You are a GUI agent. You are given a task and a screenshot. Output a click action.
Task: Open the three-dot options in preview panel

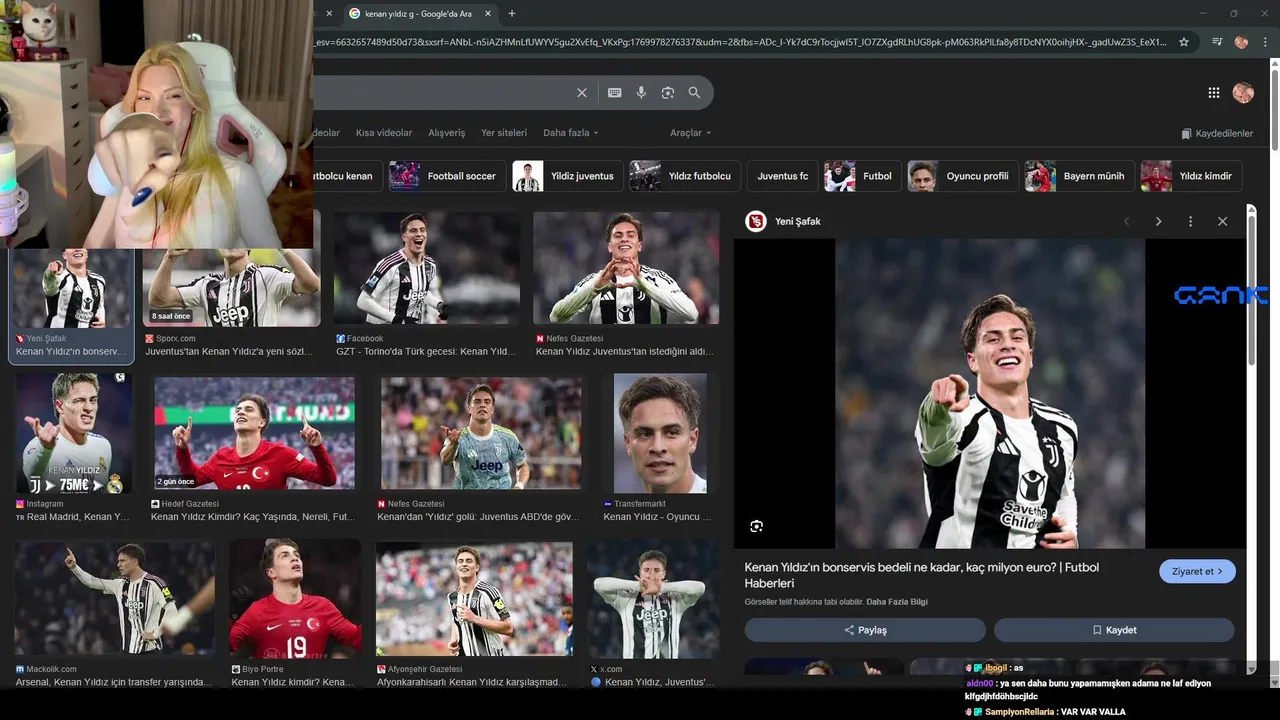(1190, 221)
